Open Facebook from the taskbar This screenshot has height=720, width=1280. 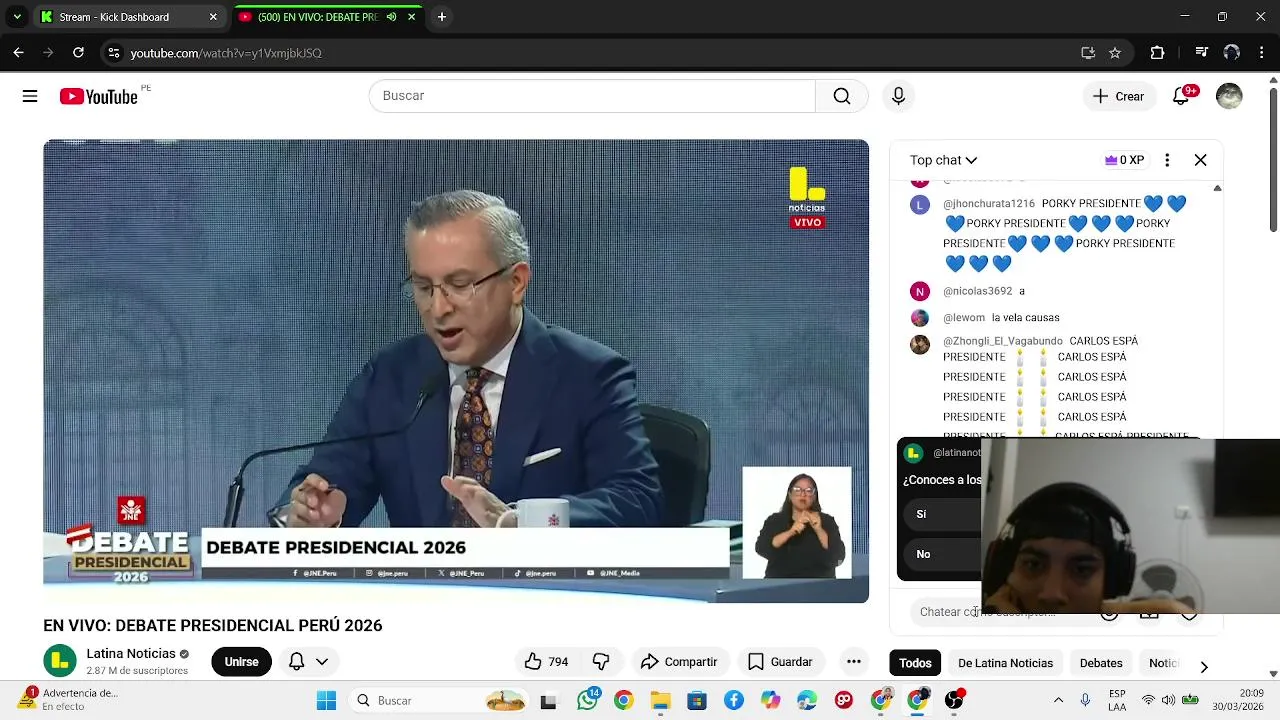[x=733, y=700]
